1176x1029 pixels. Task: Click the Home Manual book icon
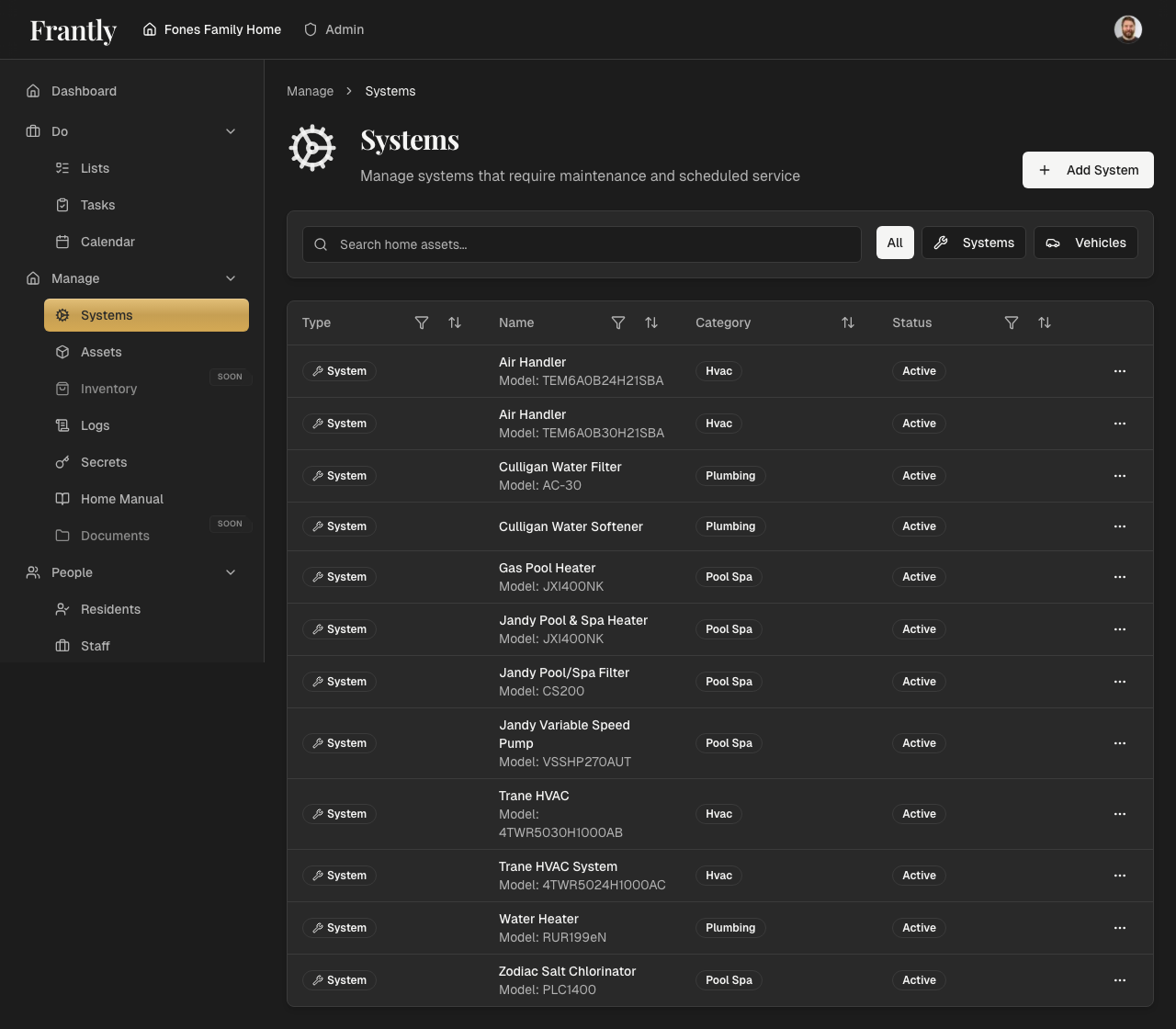click(62, 499)
